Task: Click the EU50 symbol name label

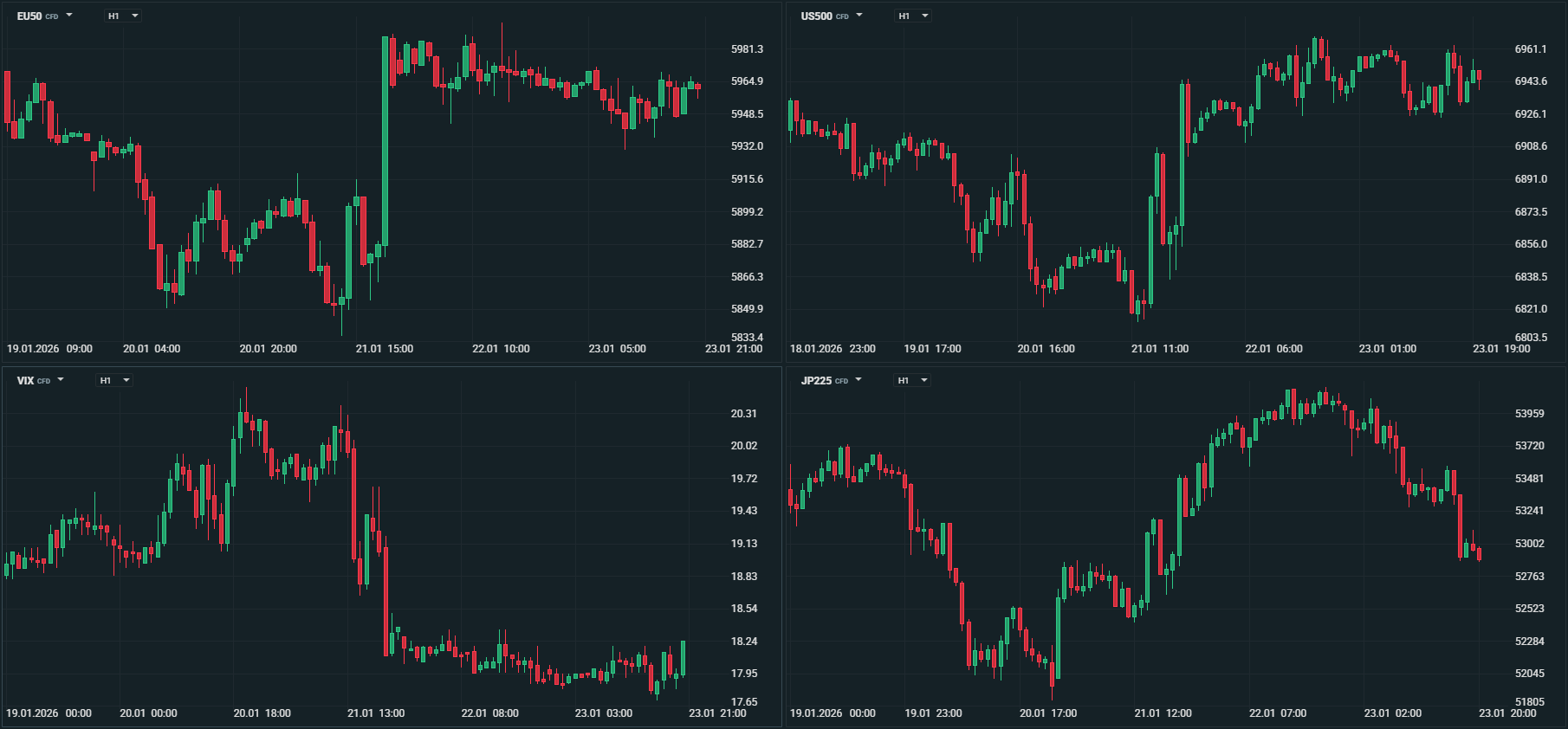Action: pyautogui.click(x=29, y=16)
